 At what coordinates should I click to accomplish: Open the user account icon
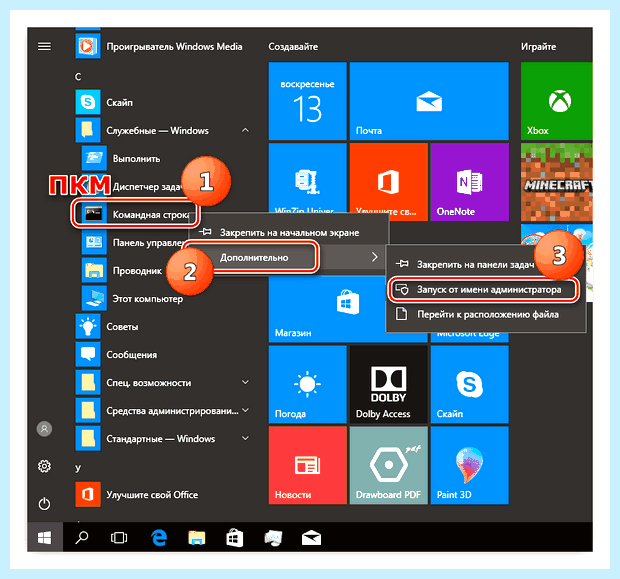point(44,429)
